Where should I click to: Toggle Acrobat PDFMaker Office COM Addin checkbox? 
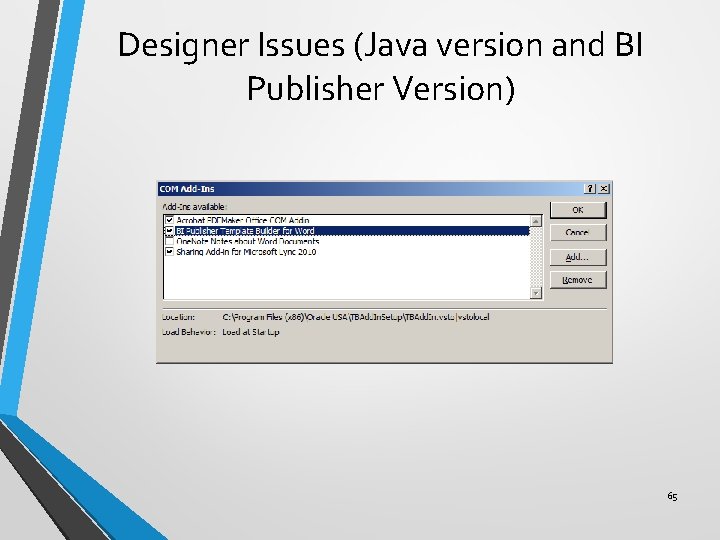pyautogui.click(x=169, y=220)
